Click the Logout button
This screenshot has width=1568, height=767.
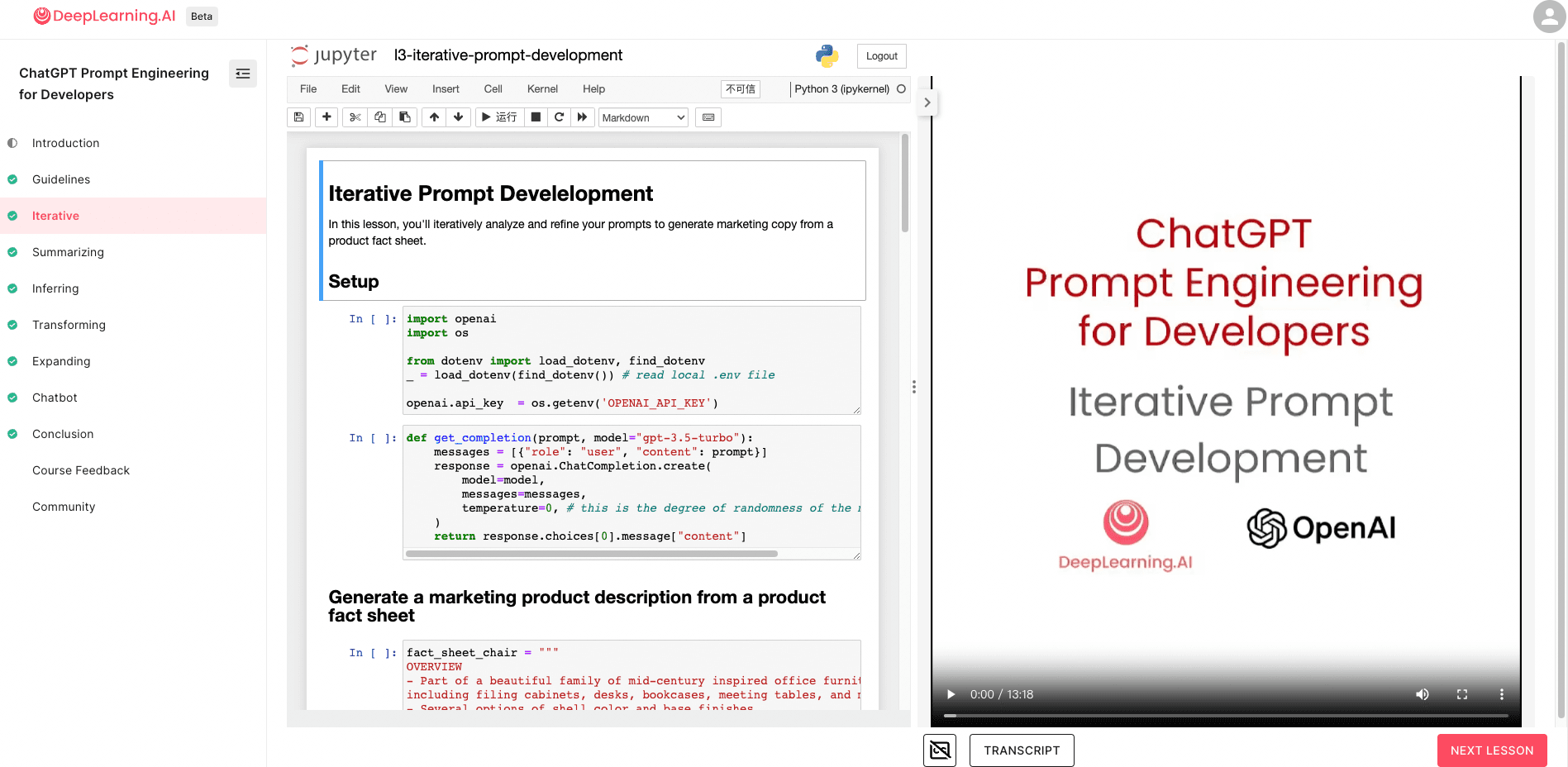pyautogui.click(x=882, y=56)
